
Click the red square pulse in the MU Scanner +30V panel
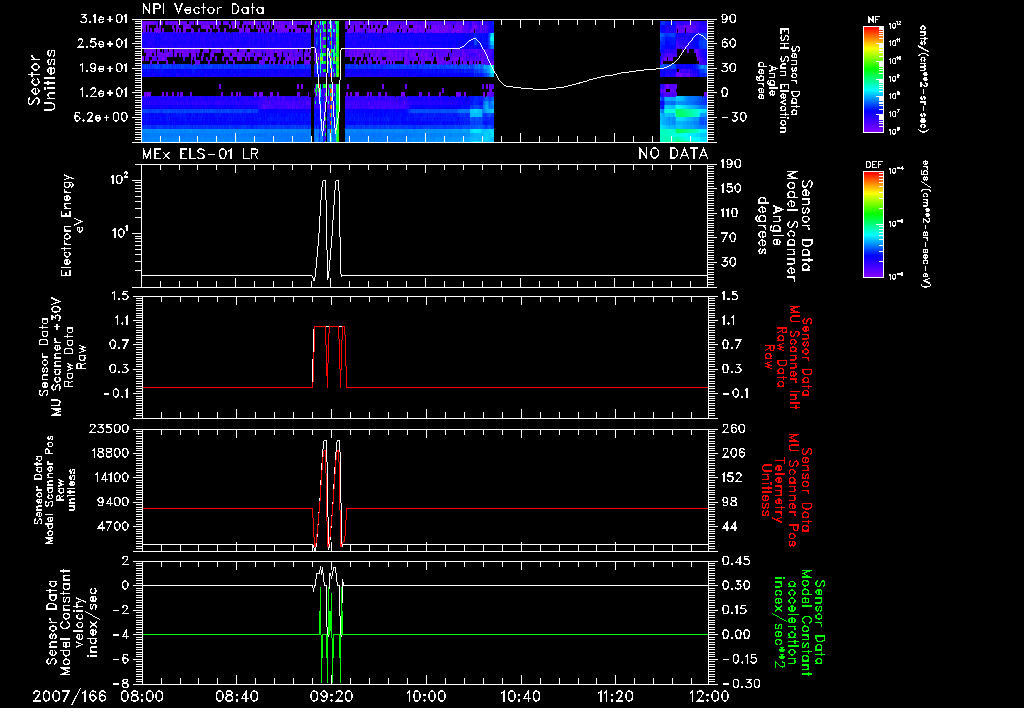(x=330, y=357)
